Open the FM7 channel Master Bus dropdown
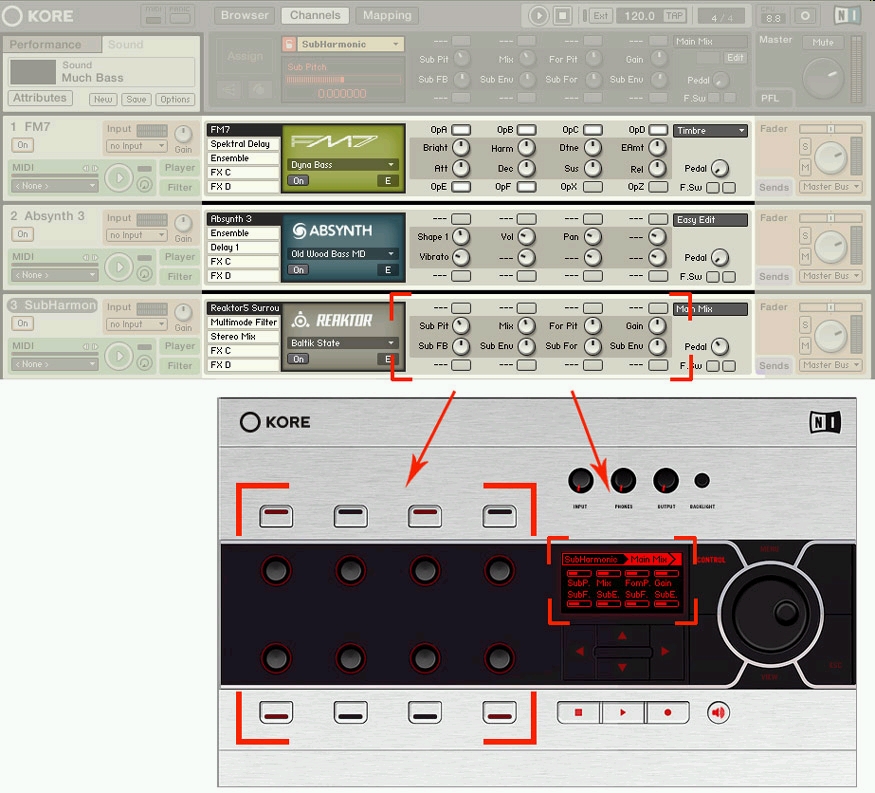Screen dimensions: 875x793 pyautogui.click(x=831, y=187)
